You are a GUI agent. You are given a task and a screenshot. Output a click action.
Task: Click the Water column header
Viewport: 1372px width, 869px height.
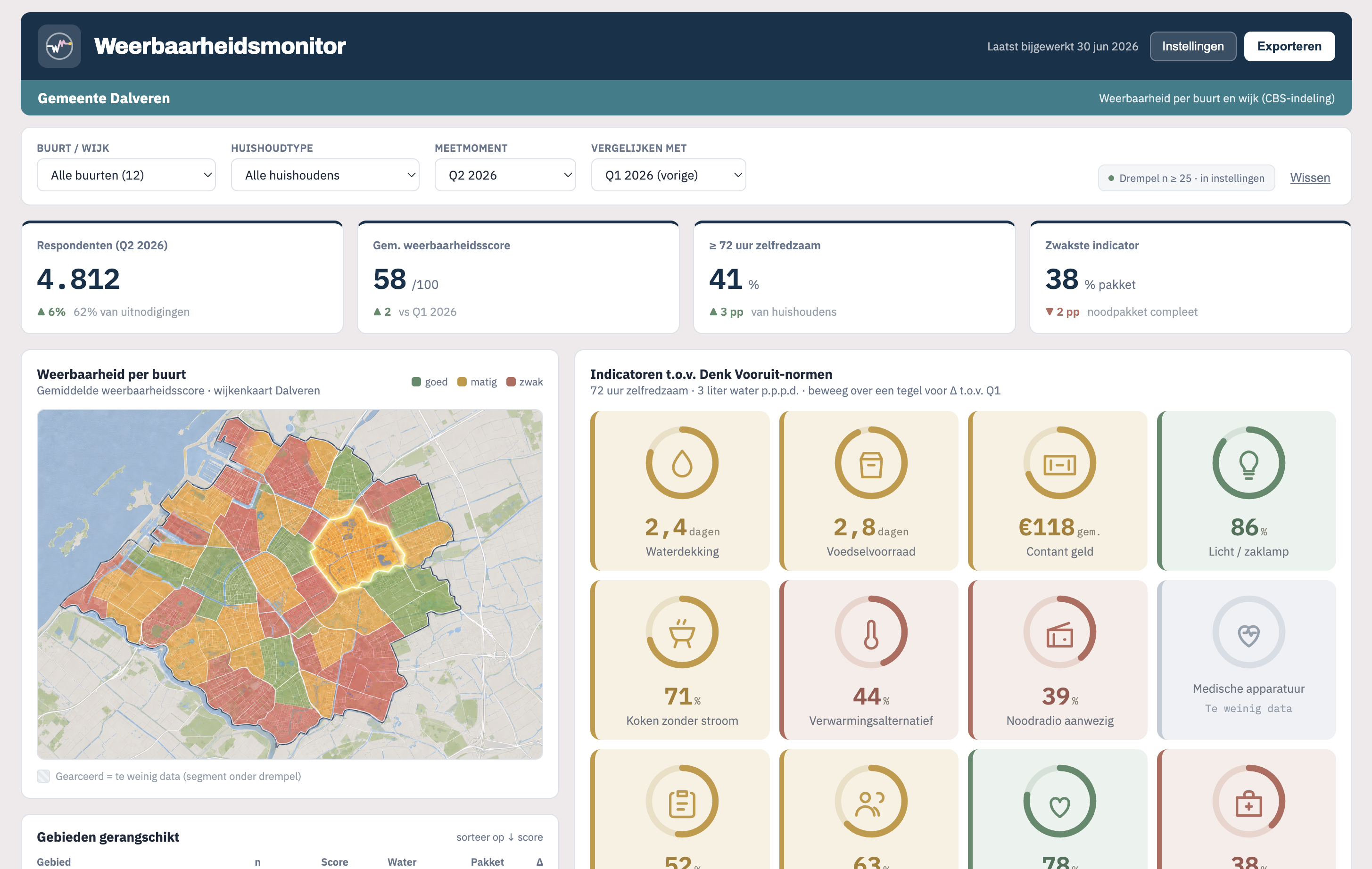402,861
